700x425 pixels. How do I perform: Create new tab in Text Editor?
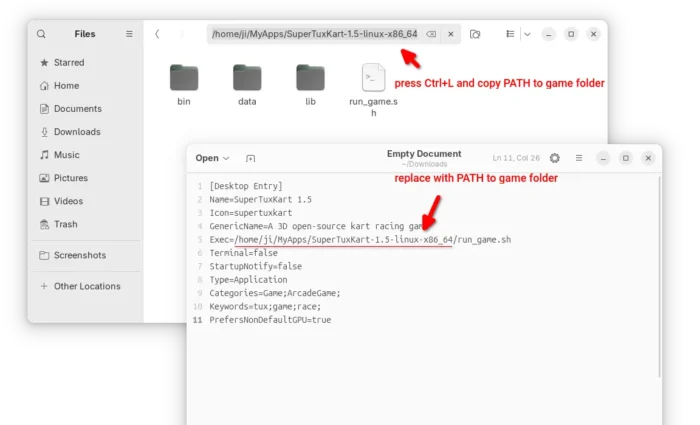click(251, 158)
